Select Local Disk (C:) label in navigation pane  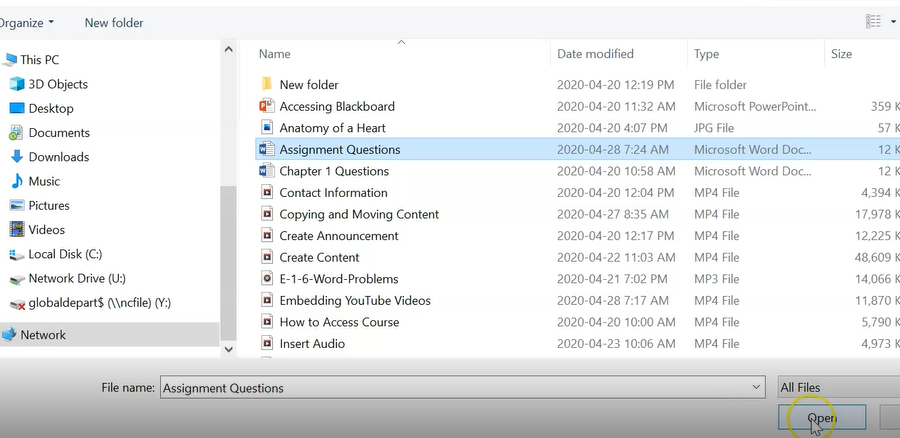coord(65,254)
